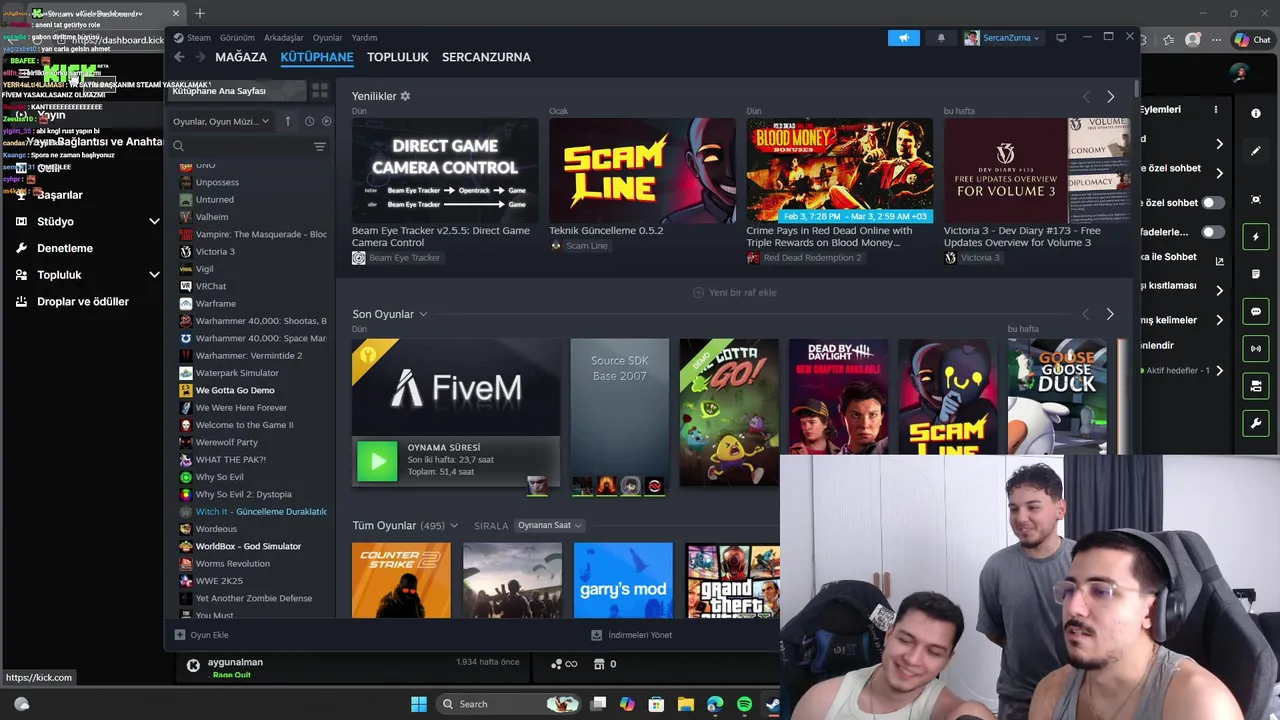Select Warframe in the game list
This screenshot has height=720, width=1280.
point(216,304)
